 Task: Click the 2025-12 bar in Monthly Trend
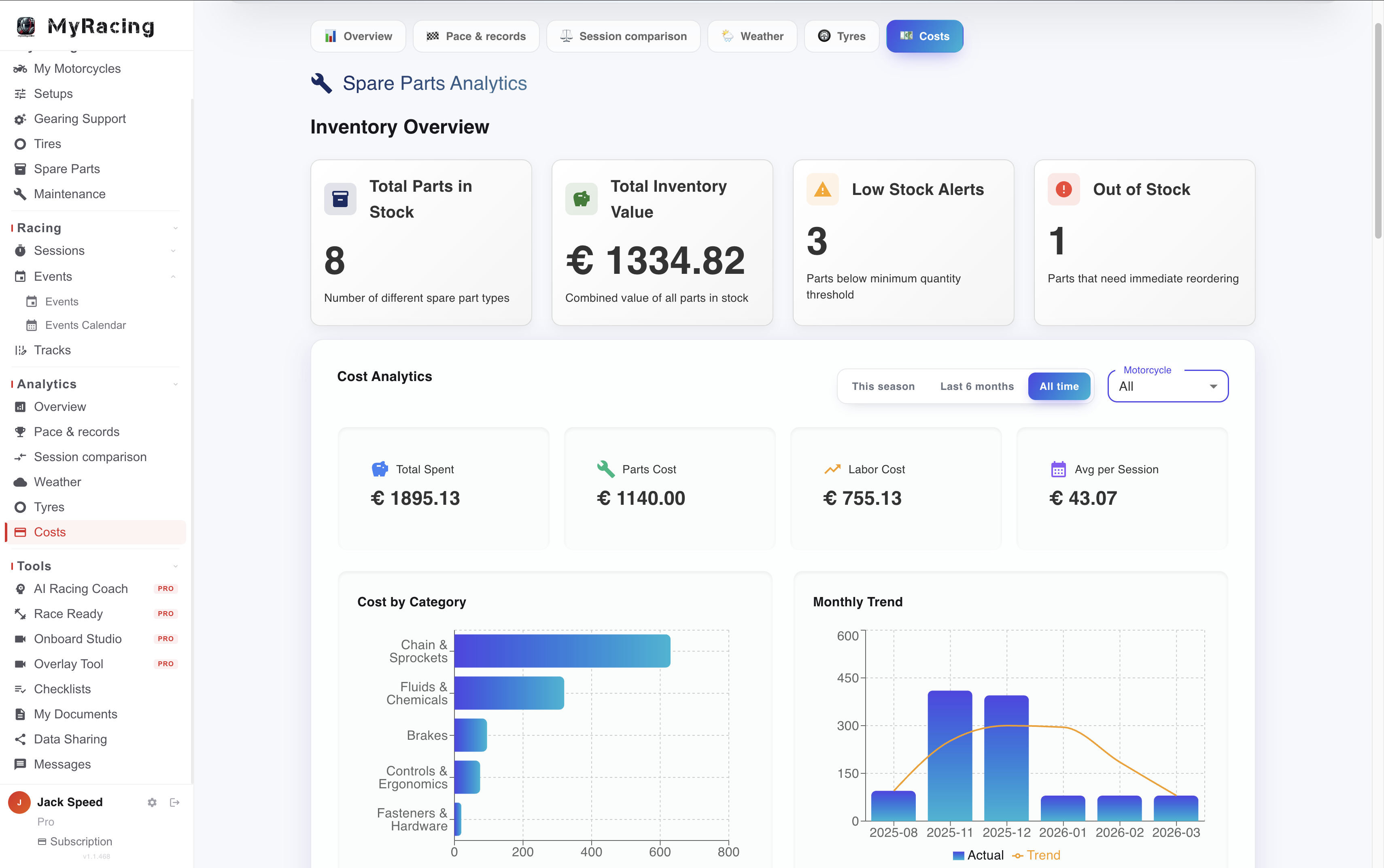pyautogui.click(x=1006, y=758)
